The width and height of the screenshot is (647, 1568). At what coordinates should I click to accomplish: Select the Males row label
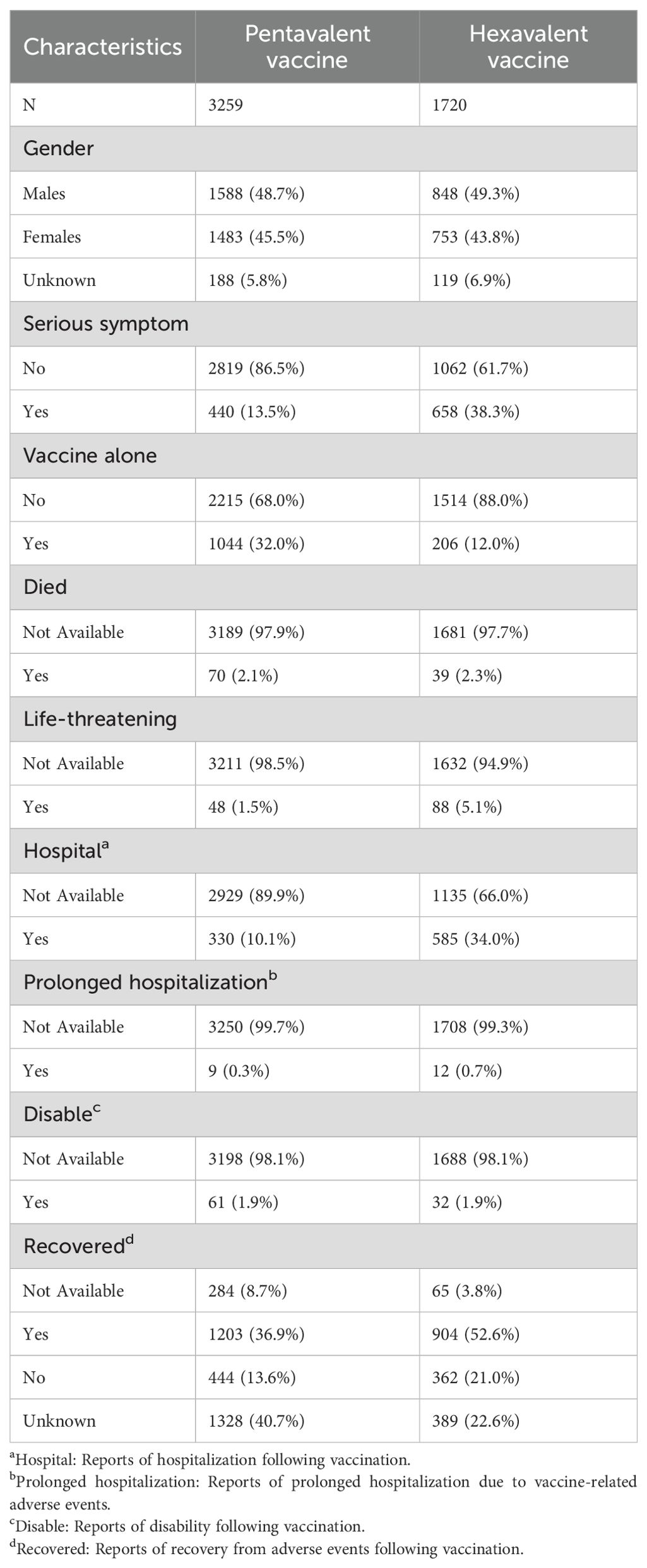(x=44, y=193)
